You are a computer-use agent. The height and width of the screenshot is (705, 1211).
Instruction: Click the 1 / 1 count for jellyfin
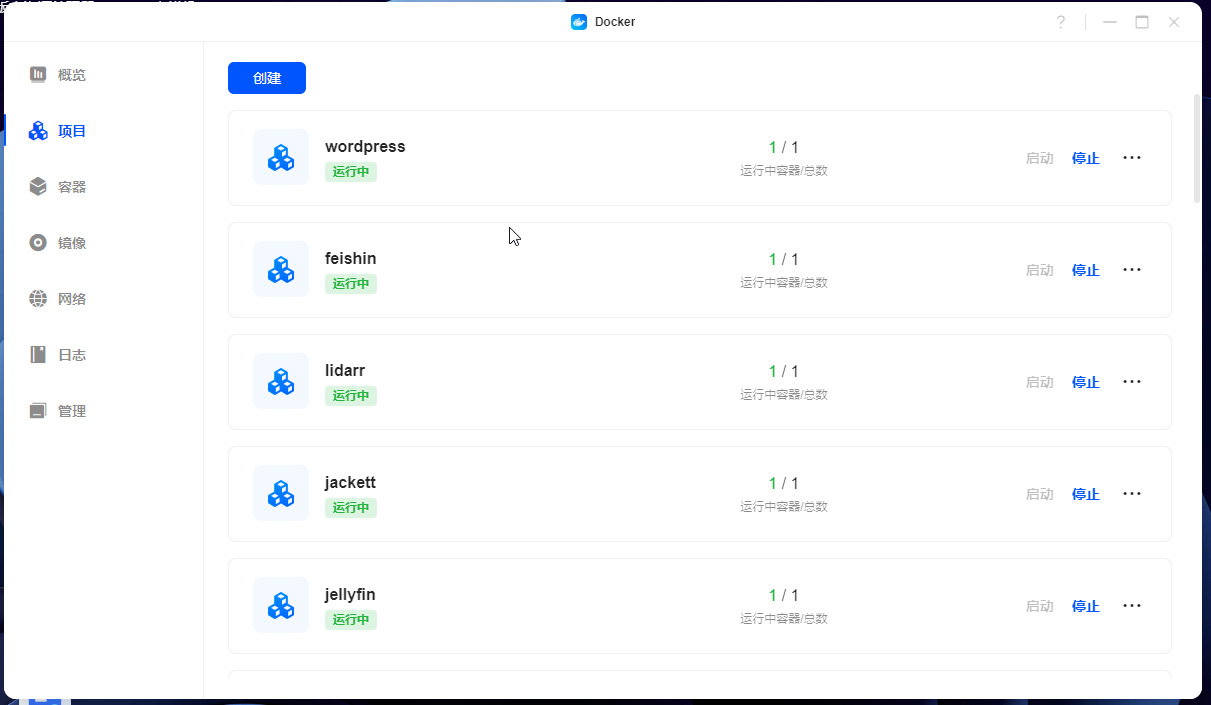click(784, 595)
